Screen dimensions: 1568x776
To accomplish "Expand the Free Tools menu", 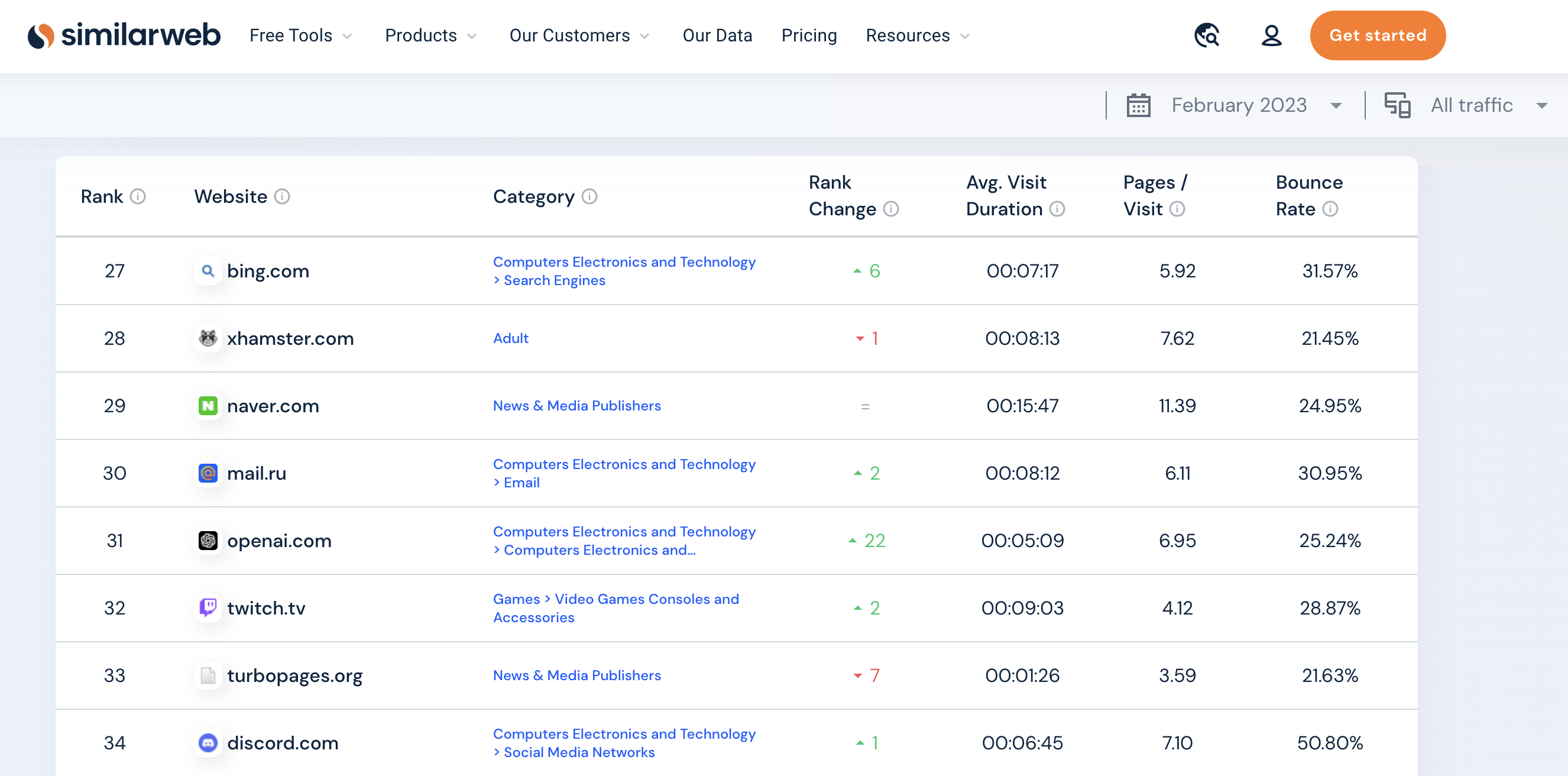I will point(301,35).
